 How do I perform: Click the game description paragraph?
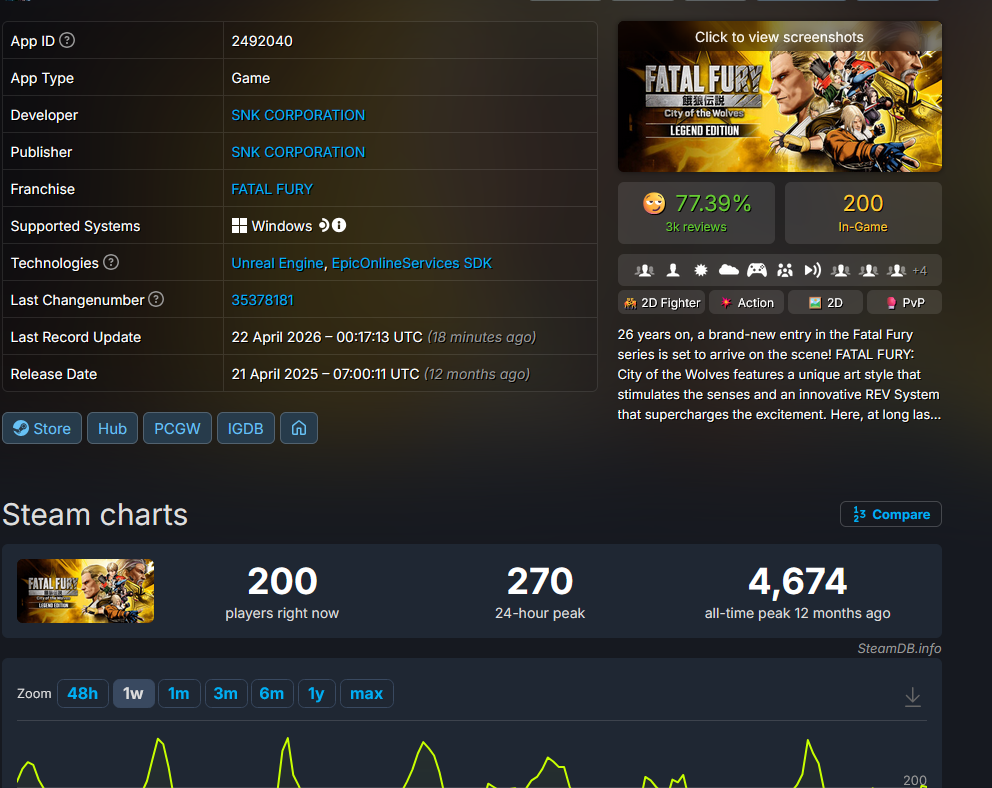[779, 374]
